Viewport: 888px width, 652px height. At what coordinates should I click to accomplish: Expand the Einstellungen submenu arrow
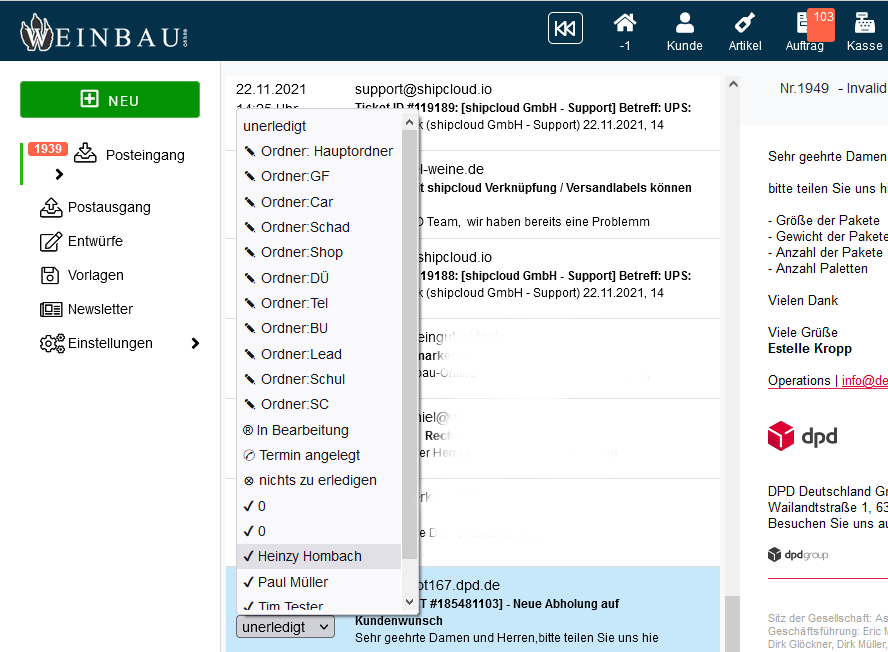[x=195, y=343]
